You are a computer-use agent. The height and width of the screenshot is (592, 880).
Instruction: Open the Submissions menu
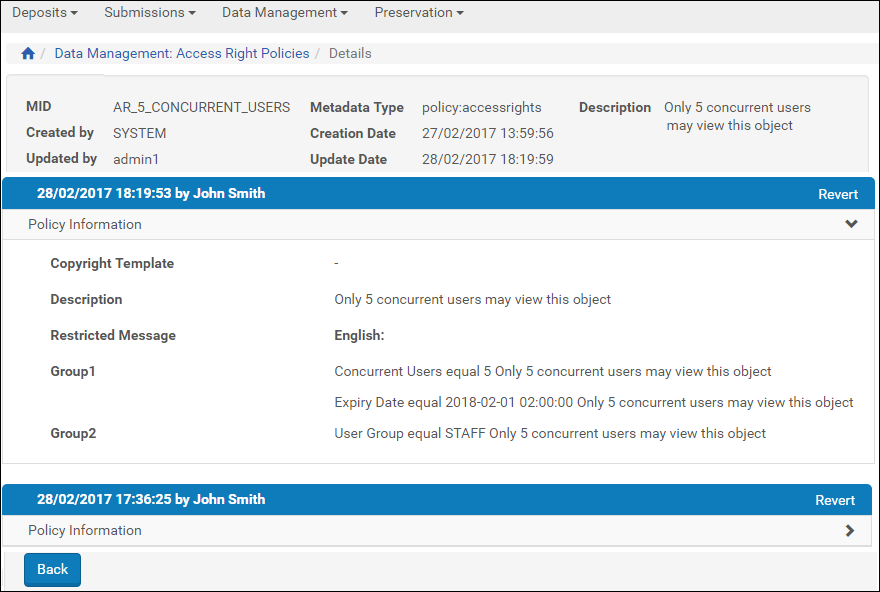(149, 13)
